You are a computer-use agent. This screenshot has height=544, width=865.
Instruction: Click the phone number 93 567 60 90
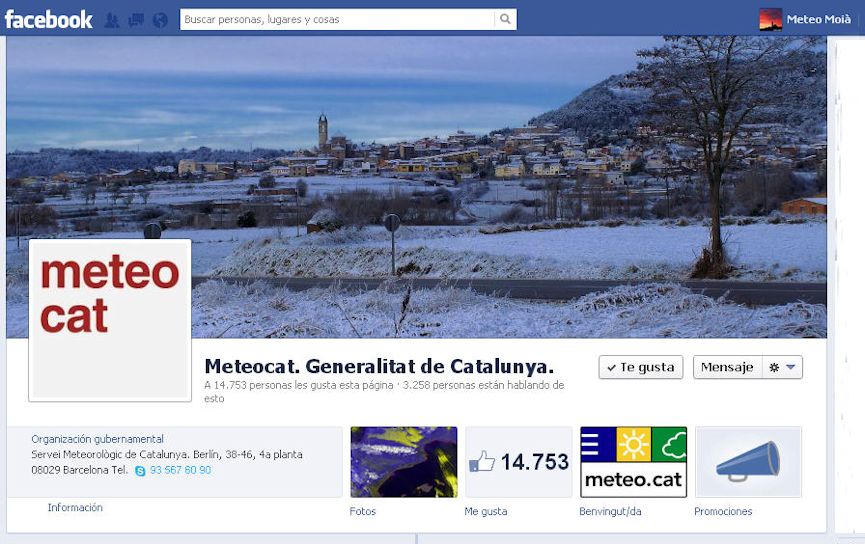(x=180, y=470)
